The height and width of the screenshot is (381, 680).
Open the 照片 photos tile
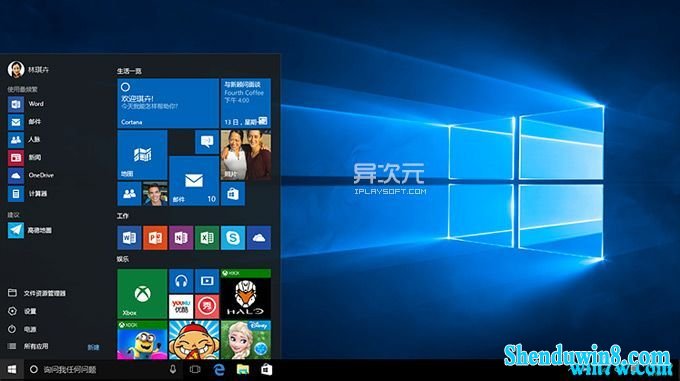tap(245, 155)
